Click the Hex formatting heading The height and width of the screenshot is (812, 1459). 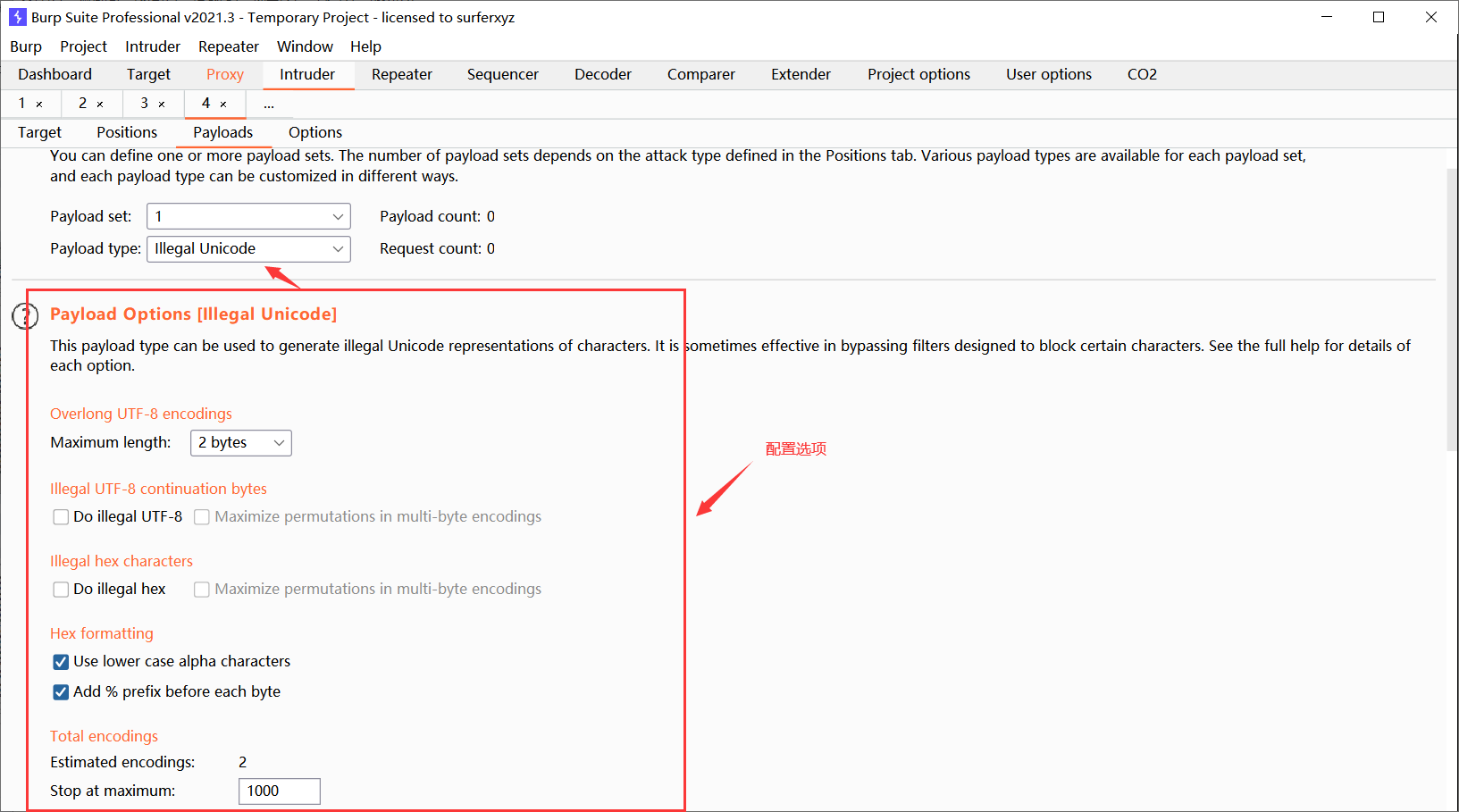point(102,633)
